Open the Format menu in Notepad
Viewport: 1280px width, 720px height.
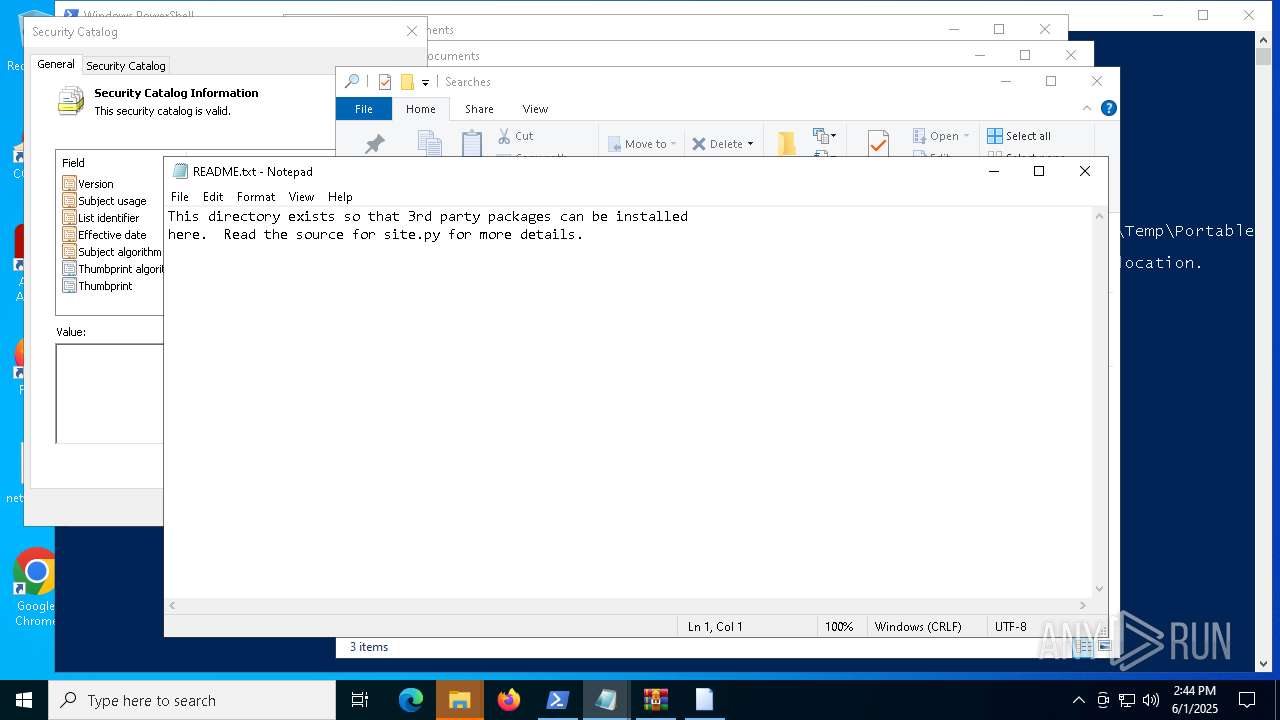256,197
